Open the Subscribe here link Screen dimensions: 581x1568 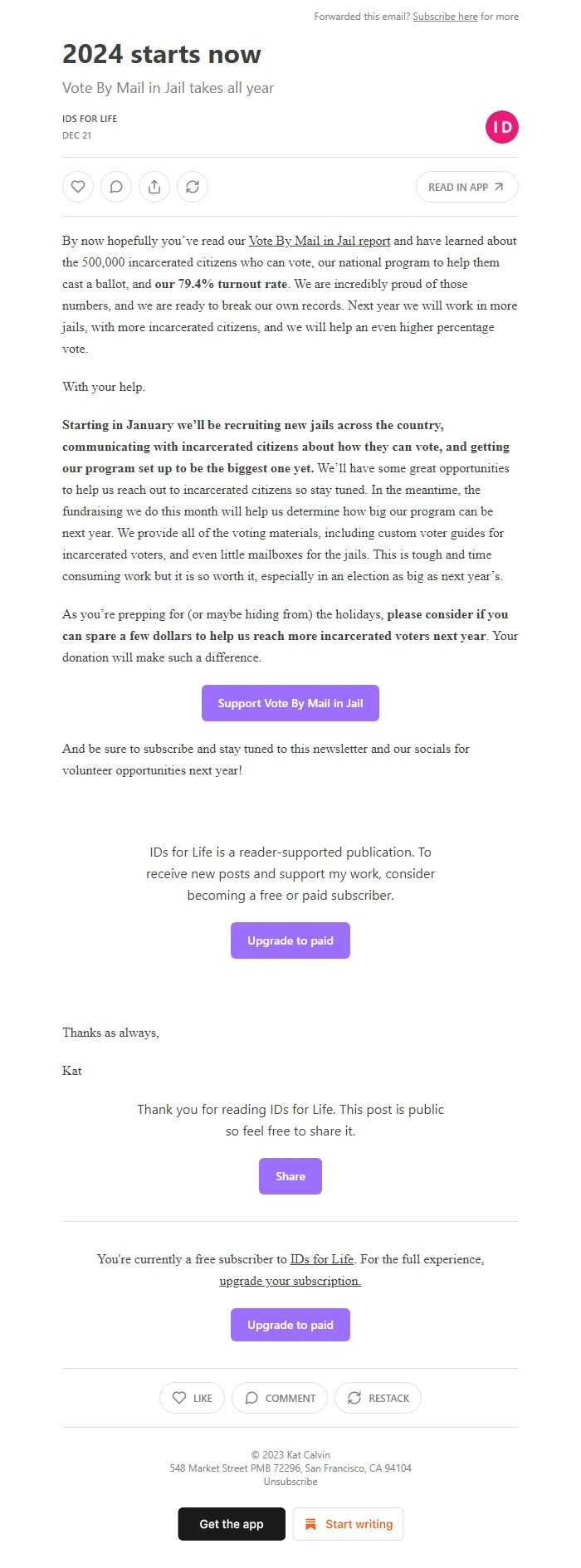coord(445,17)
